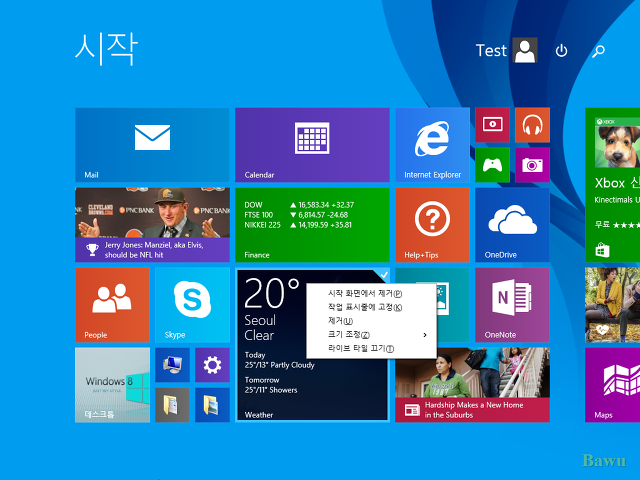Open the Documents folder tile on gray background
Viewport: 640px width, 480px height.
coord(172,405)
